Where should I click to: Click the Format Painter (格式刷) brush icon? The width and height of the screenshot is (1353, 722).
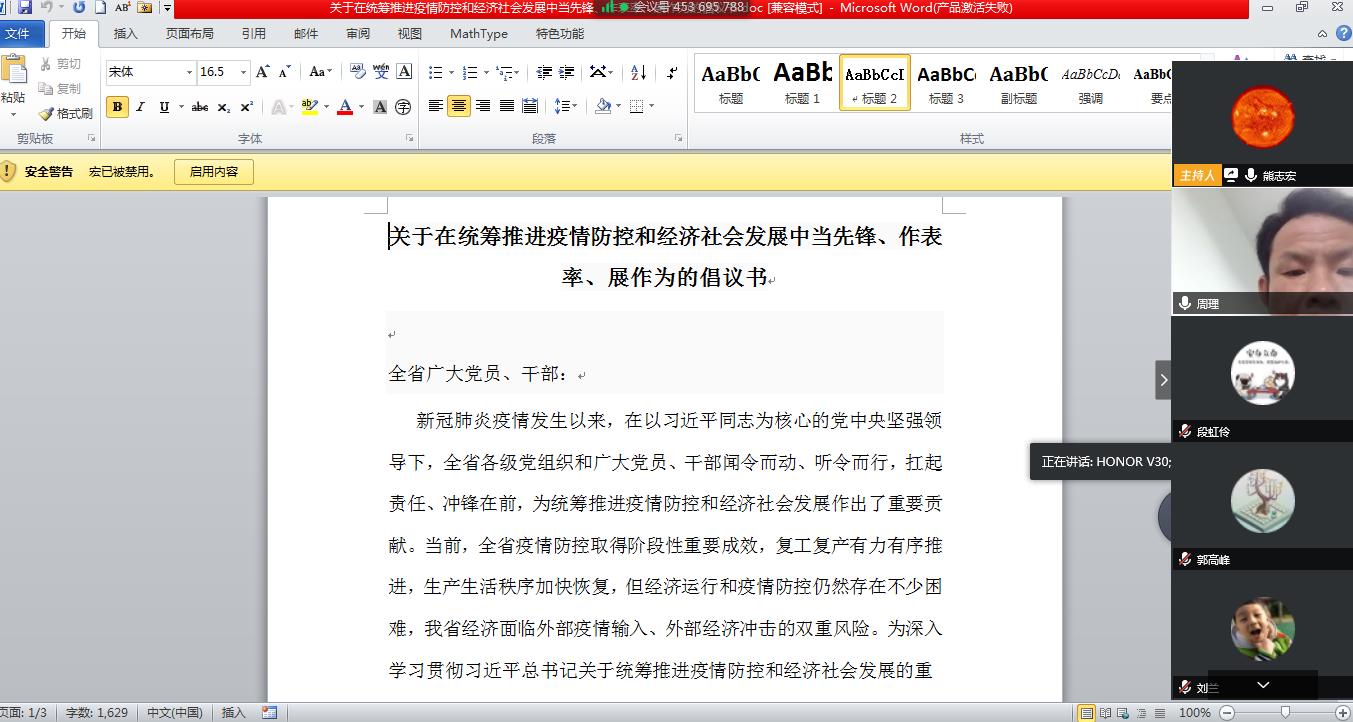46,114
